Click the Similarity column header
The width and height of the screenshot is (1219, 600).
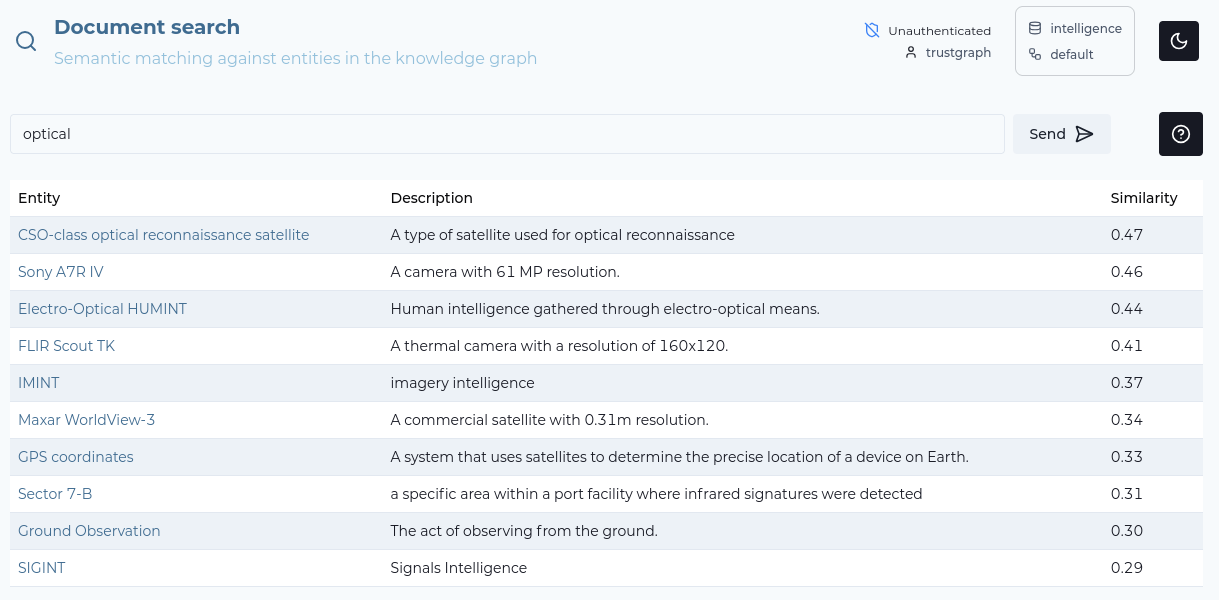pos(1144,197)
